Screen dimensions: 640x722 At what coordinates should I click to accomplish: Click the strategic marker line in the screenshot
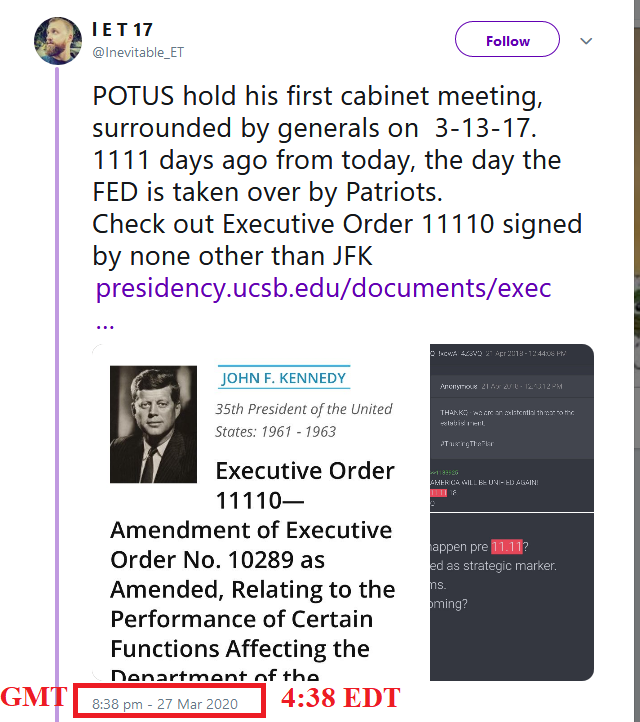pyautogui.click(x=495, y=566)
